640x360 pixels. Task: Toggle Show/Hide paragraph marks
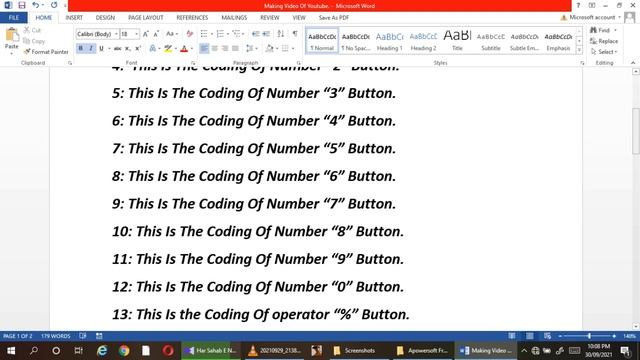pos(295,34)
